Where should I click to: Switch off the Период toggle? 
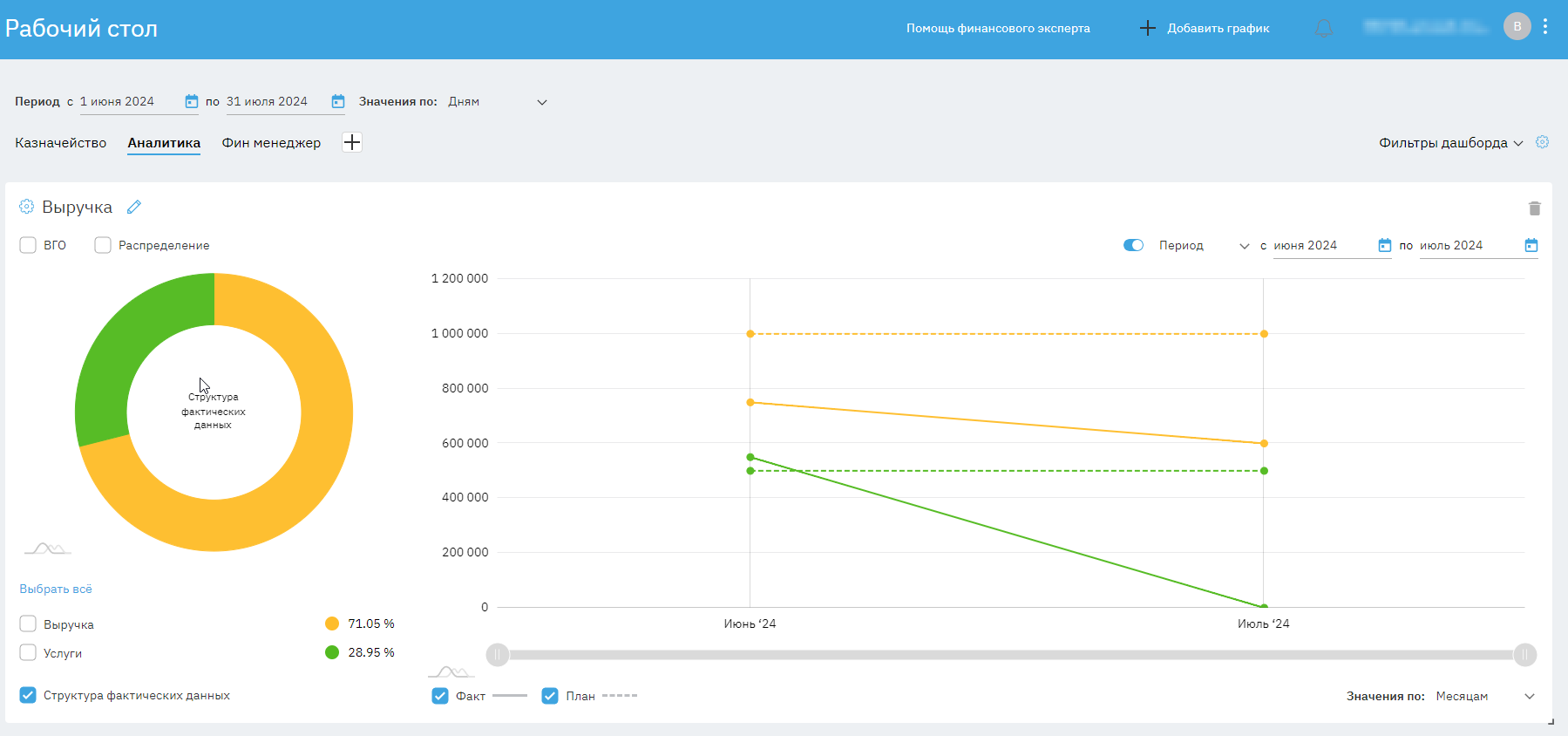[1133, 245]
